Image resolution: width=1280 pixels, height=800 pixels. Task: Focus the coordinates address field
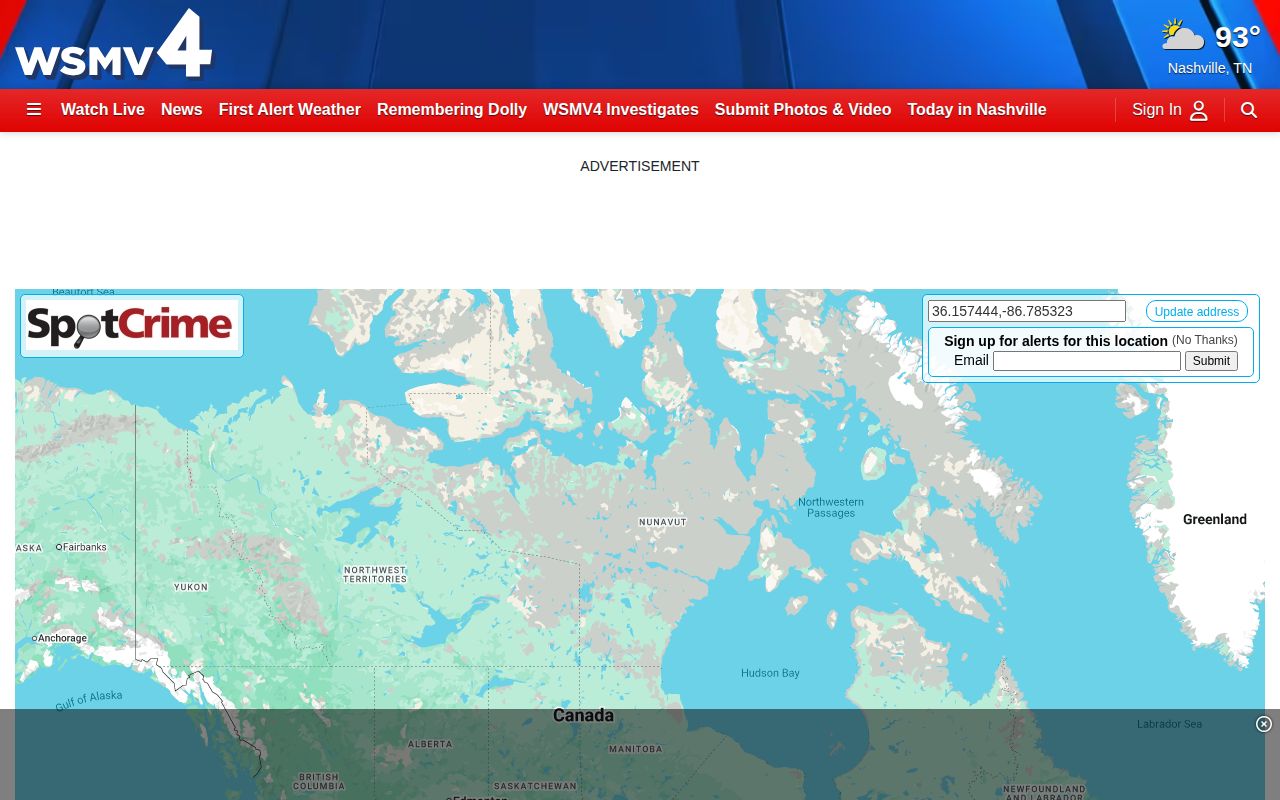(1027, 311)
